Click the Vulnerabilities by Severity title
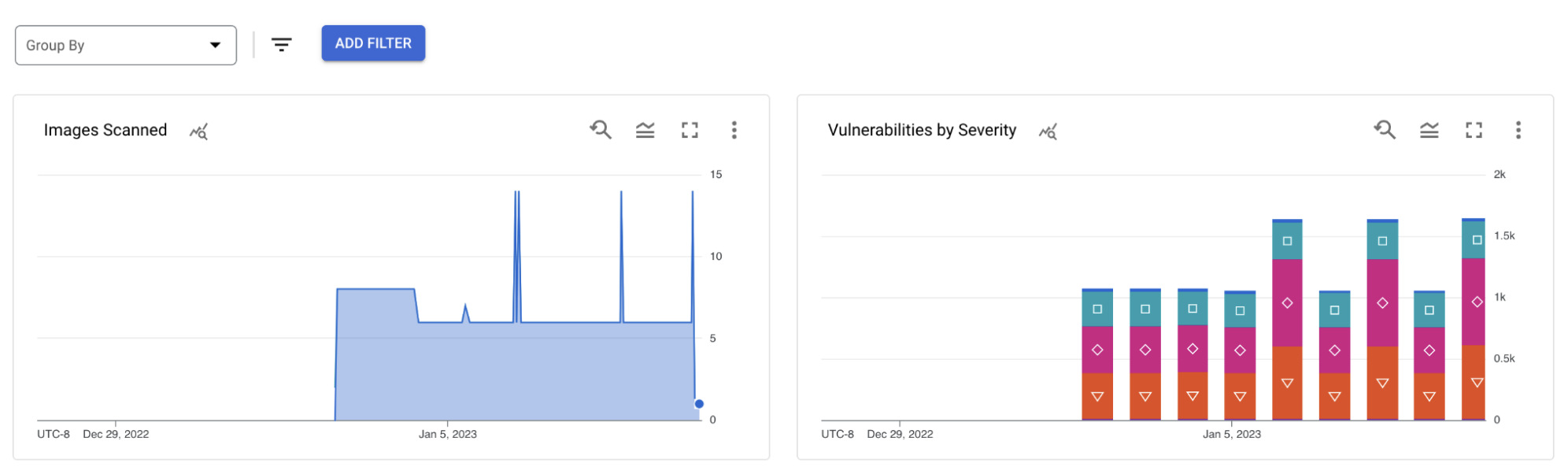 click(x=922, y=130)
